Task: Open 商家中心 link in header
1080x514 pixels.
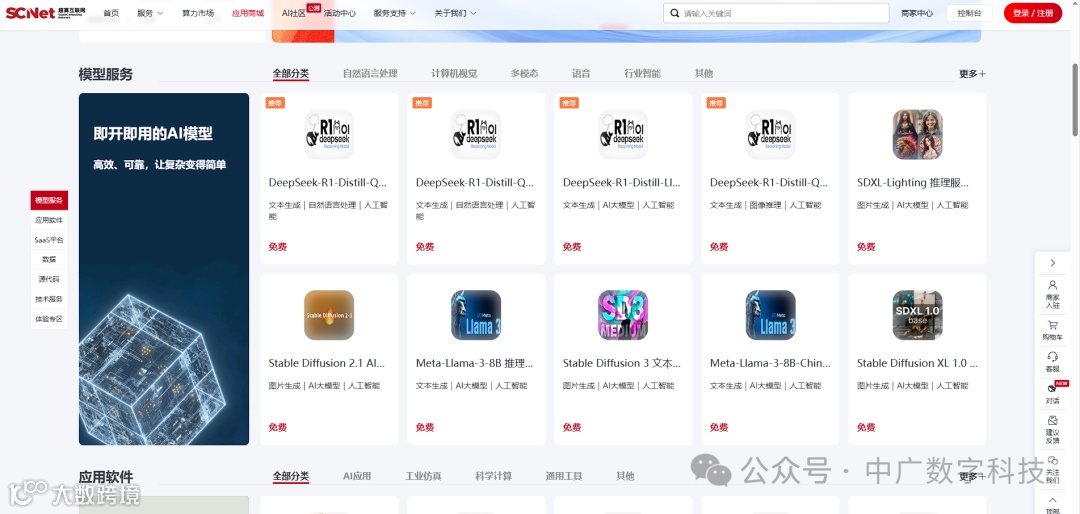Action: (917, 13)
